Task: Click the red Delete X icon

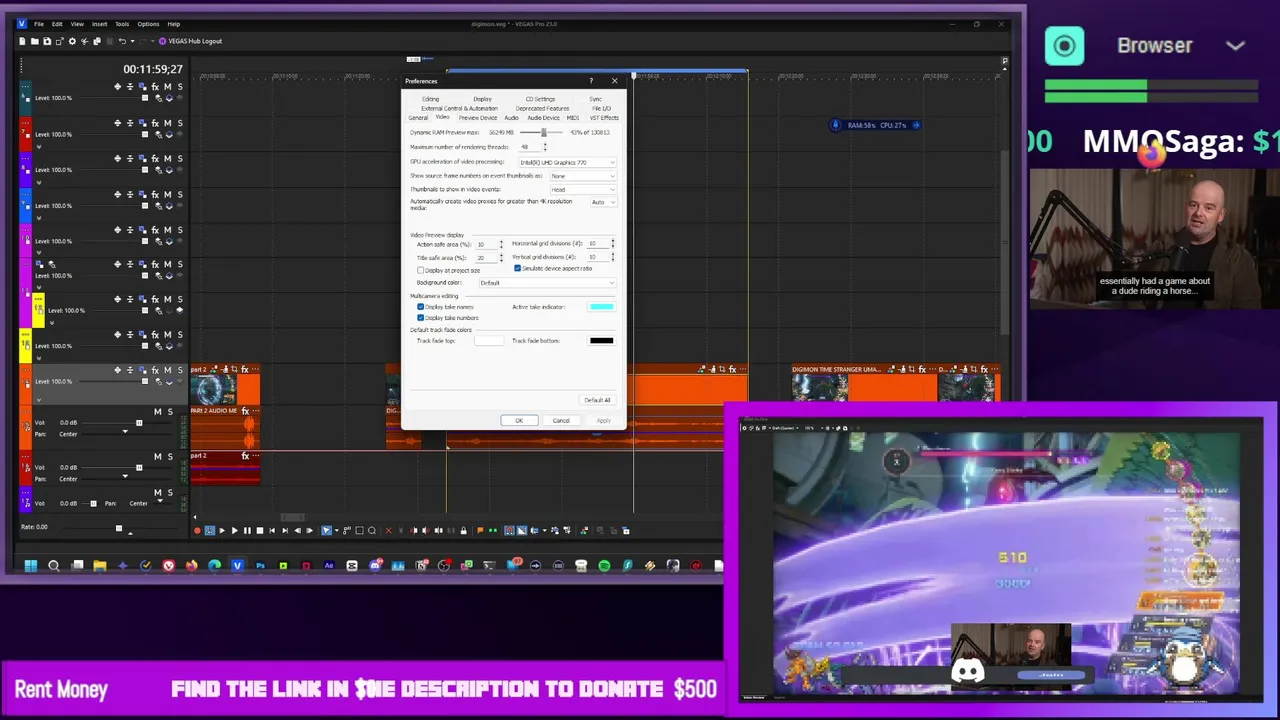Action: 389,531
